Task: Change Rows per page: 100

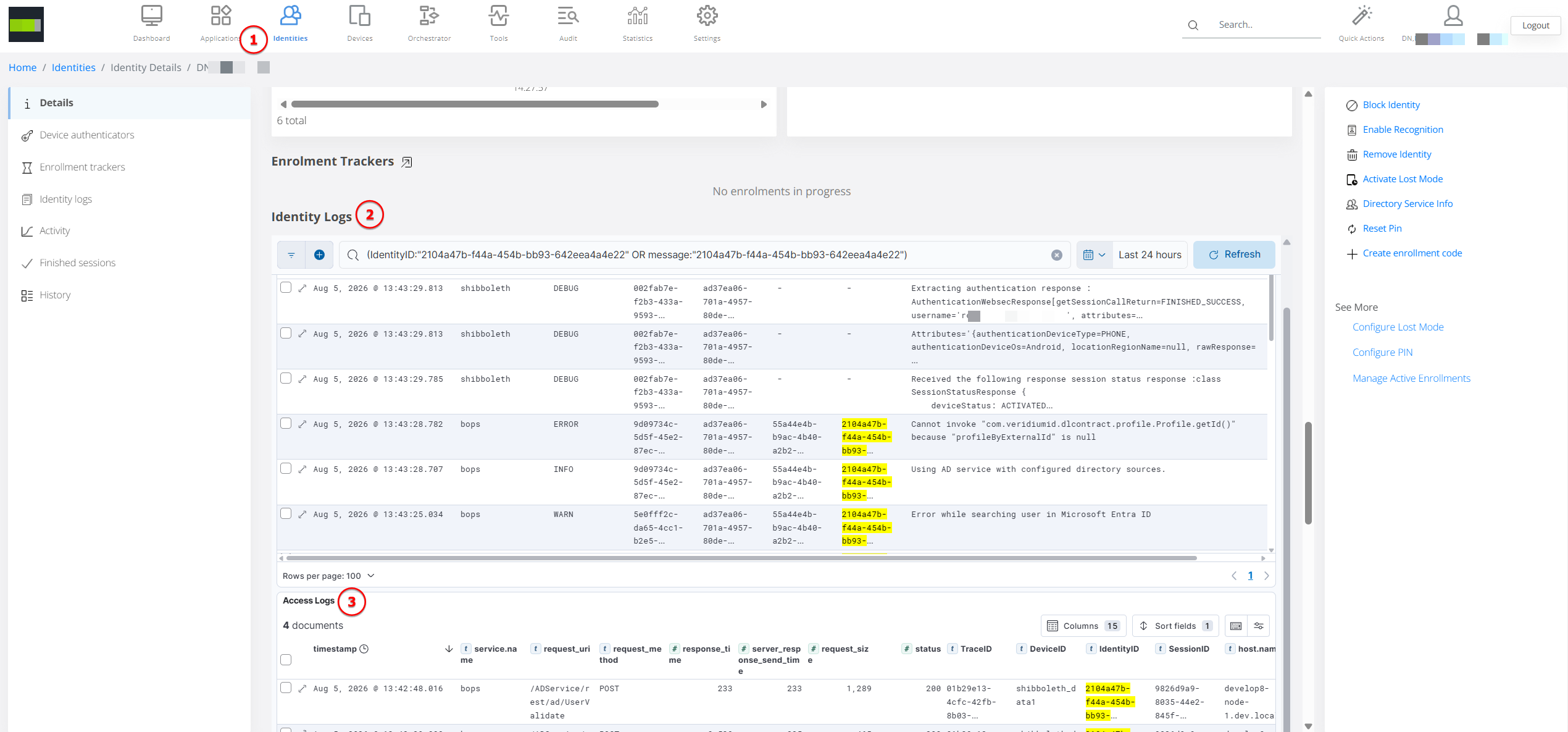Action: point(328,576)
